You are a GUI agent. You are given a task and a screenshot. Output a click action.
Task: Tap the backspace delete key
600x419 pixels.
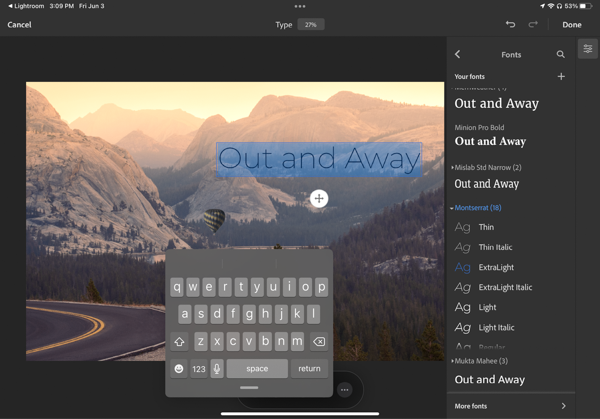pos(319,341)
